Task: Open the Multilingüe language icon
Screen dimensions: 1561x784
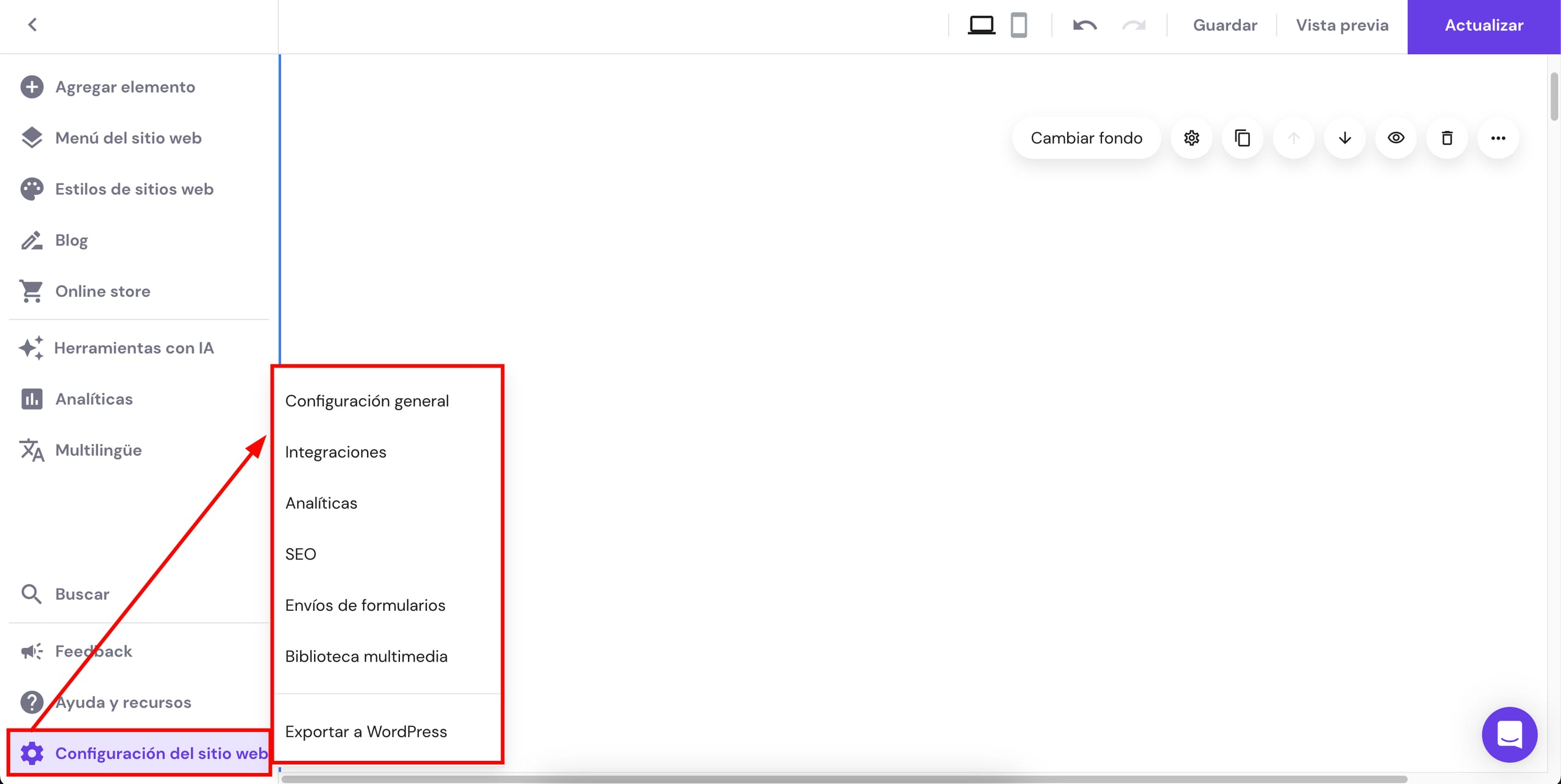Action: click(31, 450)
